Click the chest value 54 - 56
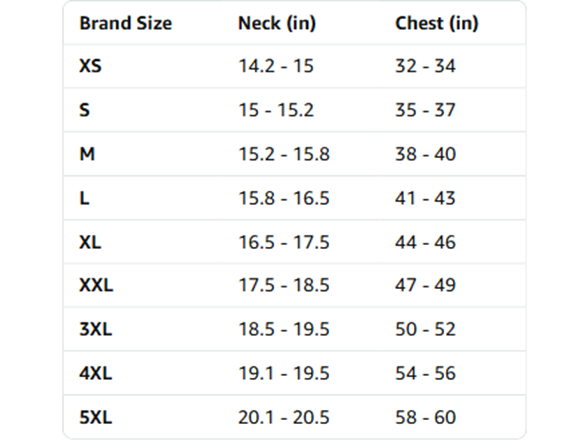Screen dimensions: 588x441 (426, 373)
